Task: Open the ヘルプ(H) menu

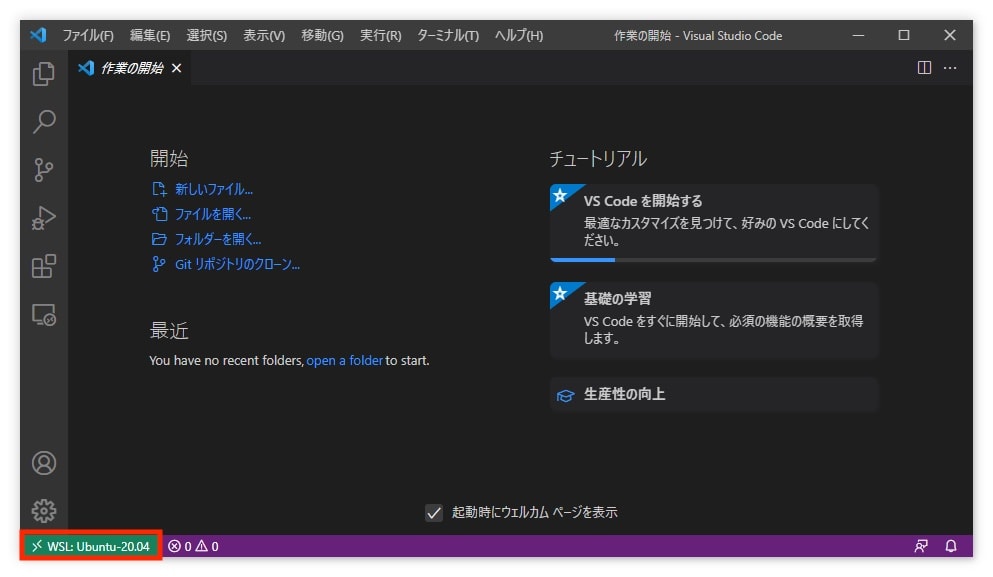Action: click(x=519, y=35)
